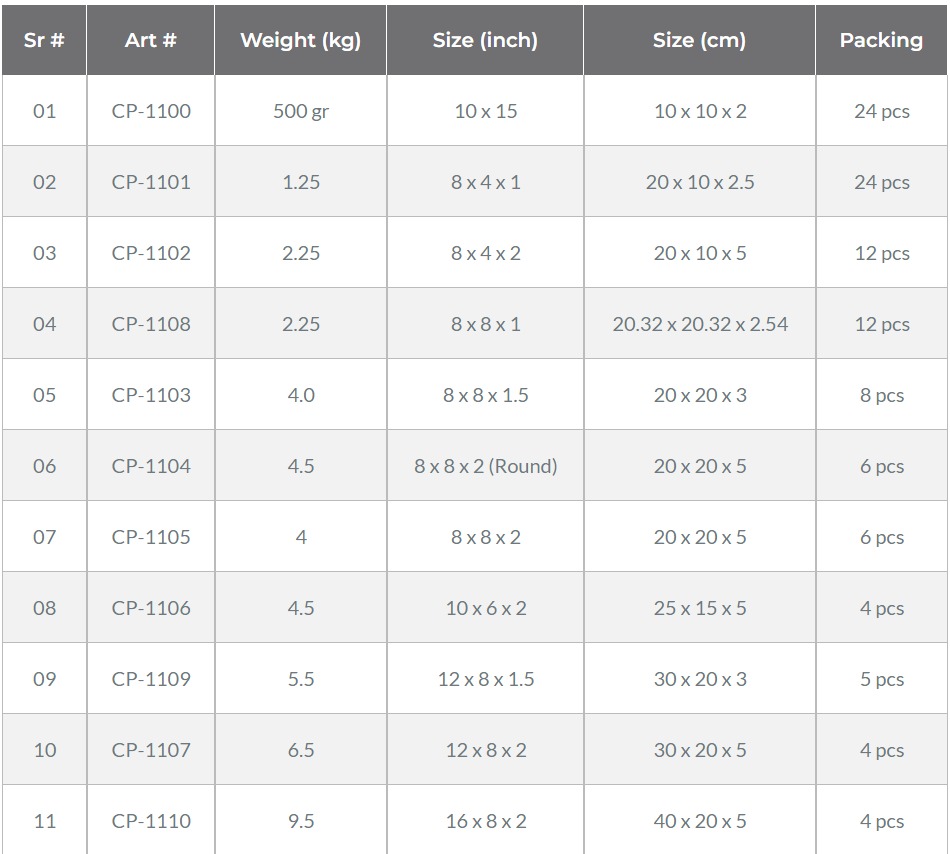Click the '40 x 20 x 5' cm cell
The width and height of the screenshot is (950, 854).
click(699, 821)
